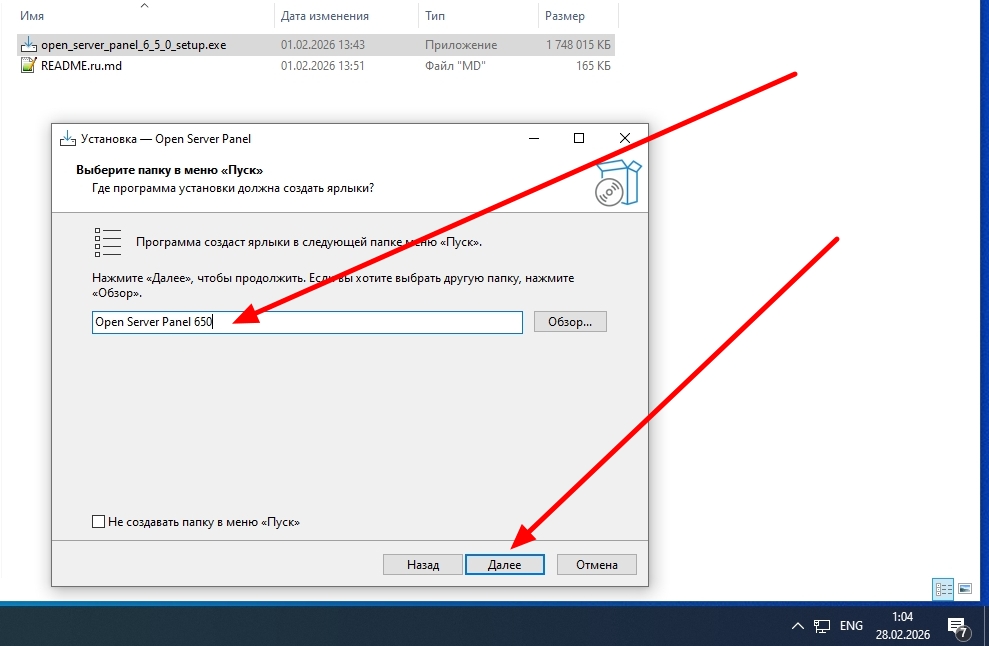Enable Не создавать папку в меню «Пуск» checkbox
989x646 pixels.
(x=98, y=522)
